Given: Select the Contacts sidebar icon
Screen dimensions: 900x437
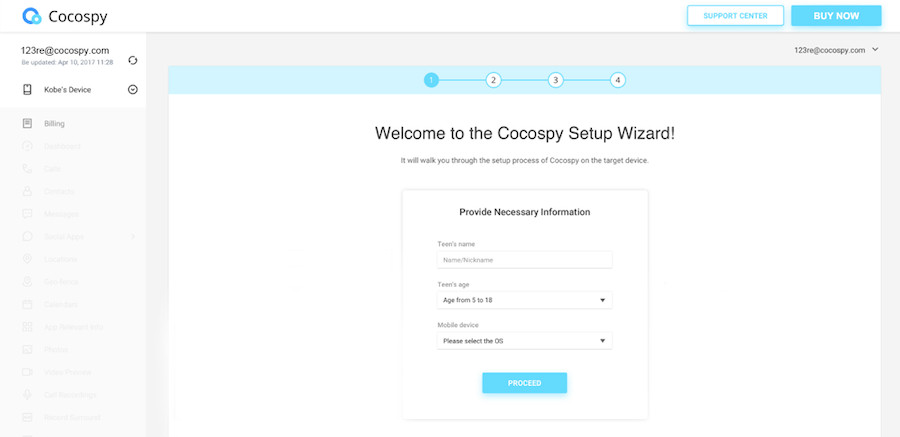Looking at the screenshot, I should (27, 191).
